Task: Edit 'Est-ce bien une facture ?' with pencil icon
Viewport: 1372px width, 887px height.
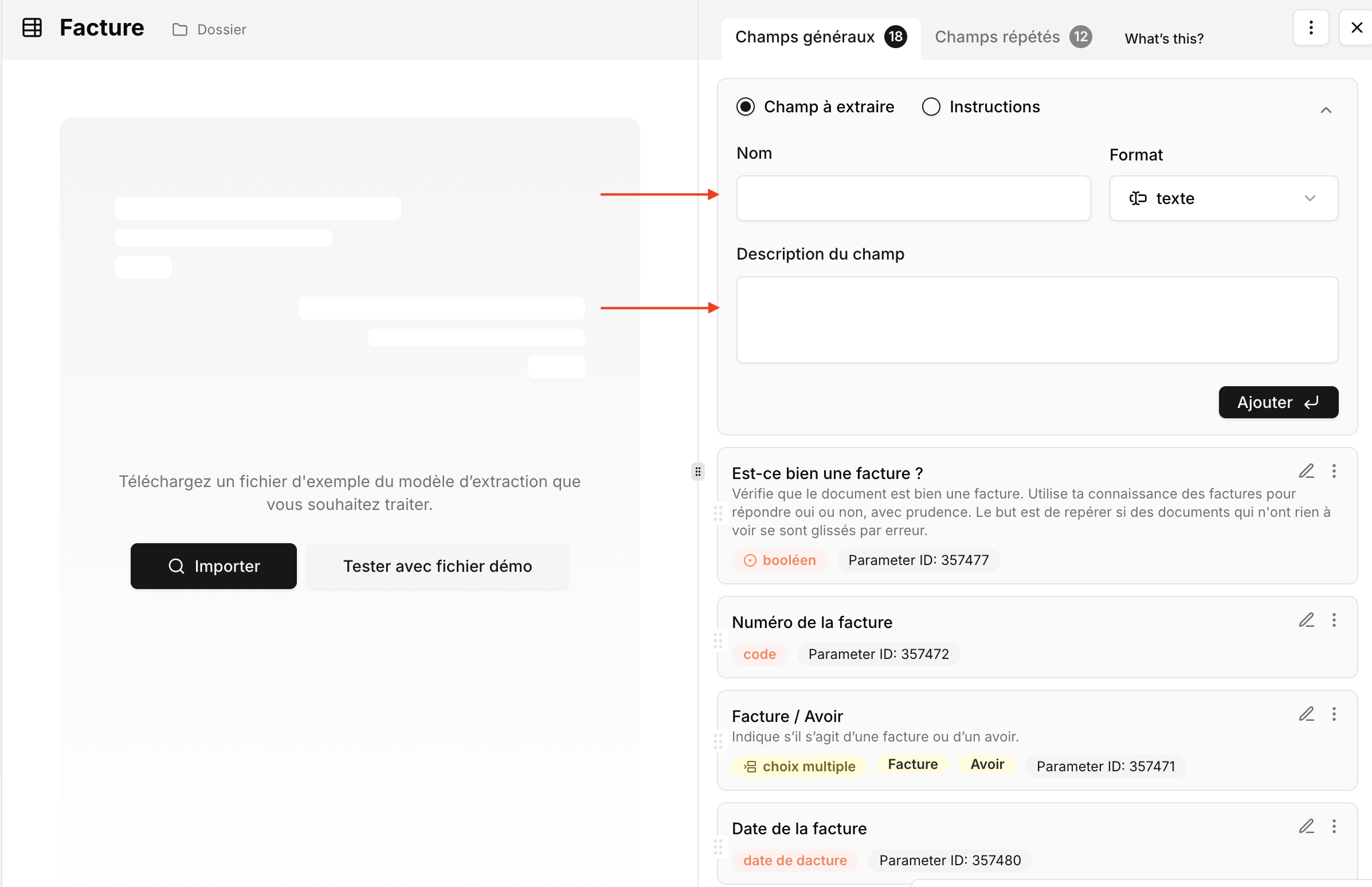Action: click(1306, 471)
